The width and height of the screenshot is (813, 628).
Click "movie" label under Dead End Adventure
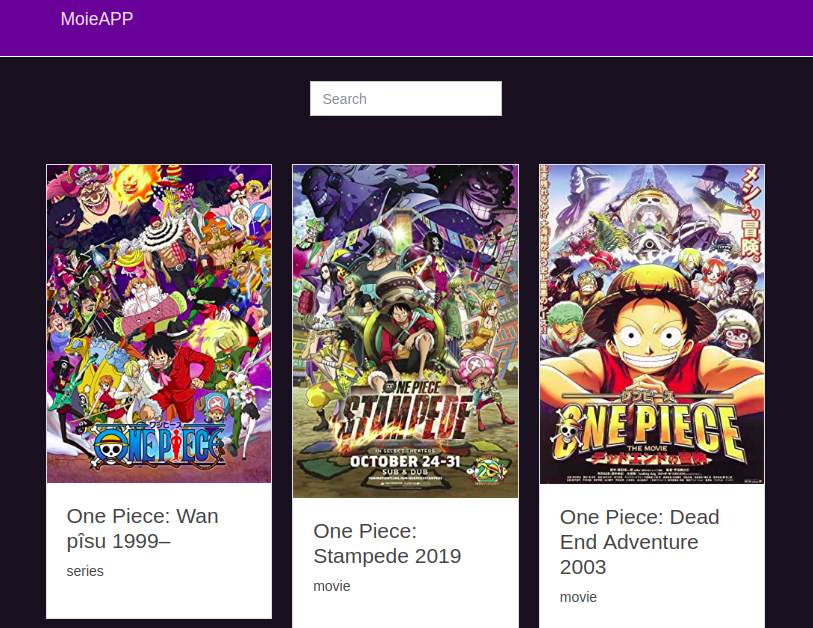[578, 597]
